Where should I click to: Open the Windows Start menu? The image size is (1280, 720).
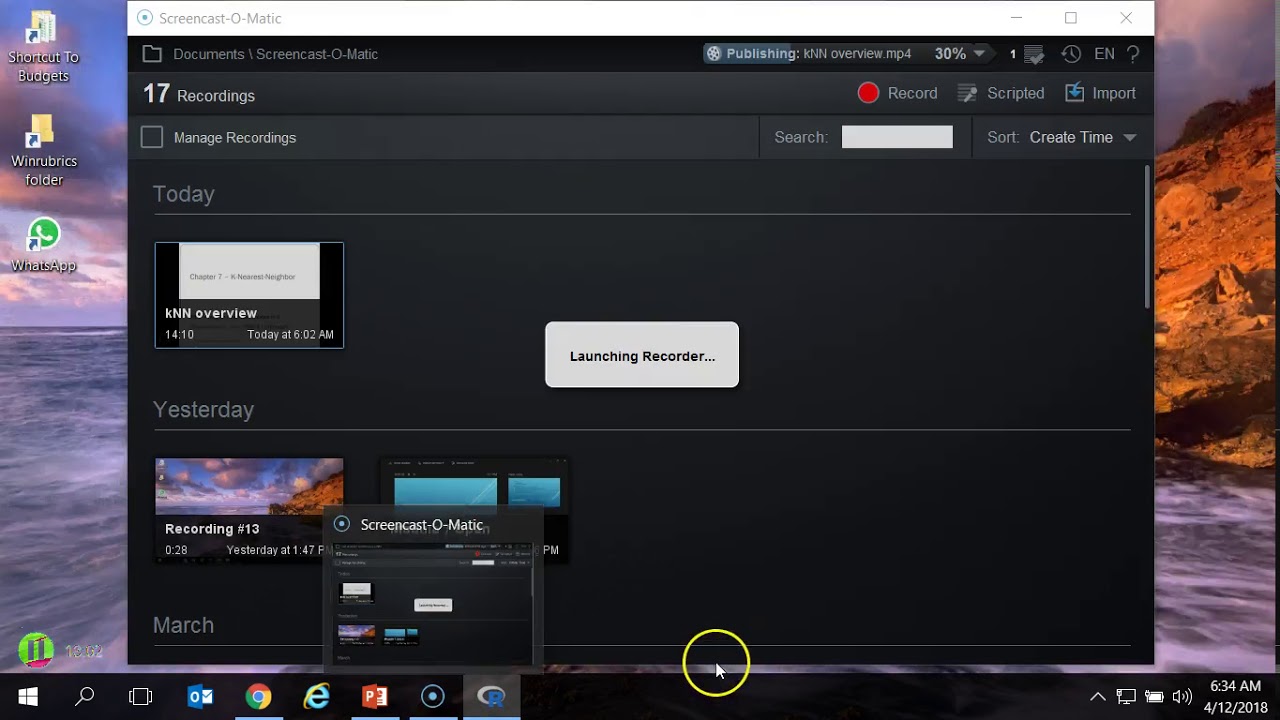tap(28, 696)
